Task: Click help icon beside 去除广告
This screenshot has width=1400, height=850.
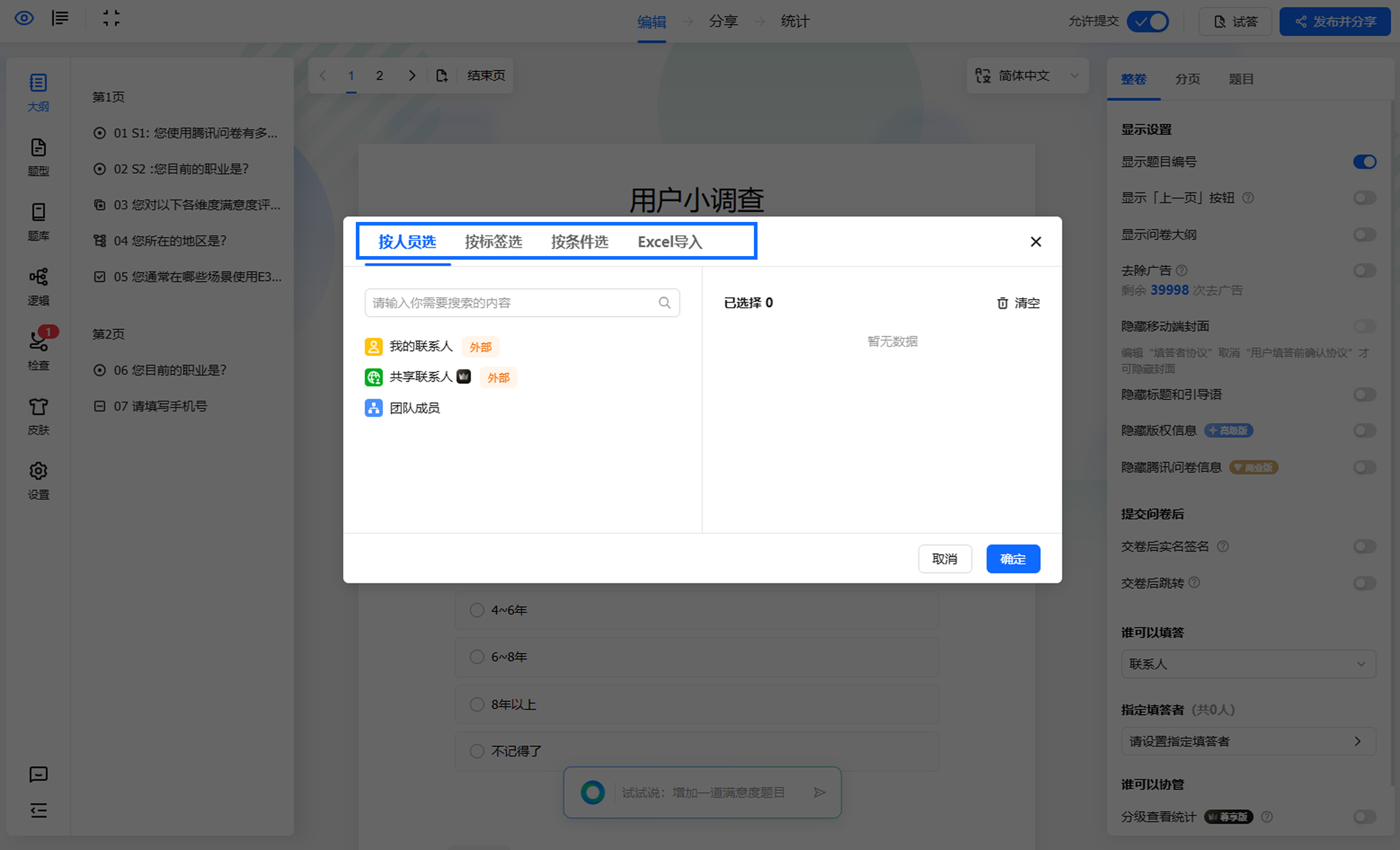Action: coord(1181,270)
